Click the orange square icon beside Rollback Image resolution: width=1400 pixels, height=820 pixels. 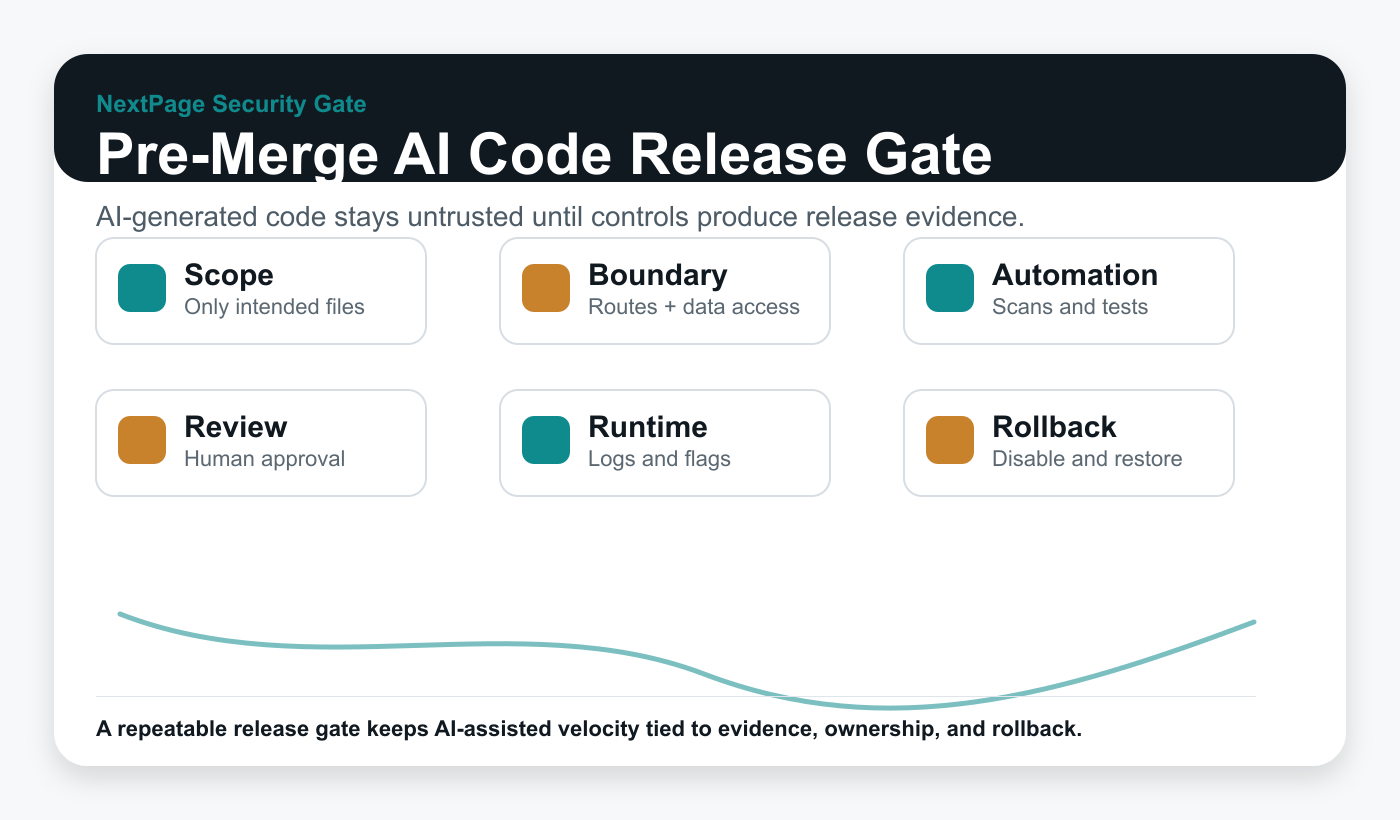pyautogui.click(x=950, y=440)
